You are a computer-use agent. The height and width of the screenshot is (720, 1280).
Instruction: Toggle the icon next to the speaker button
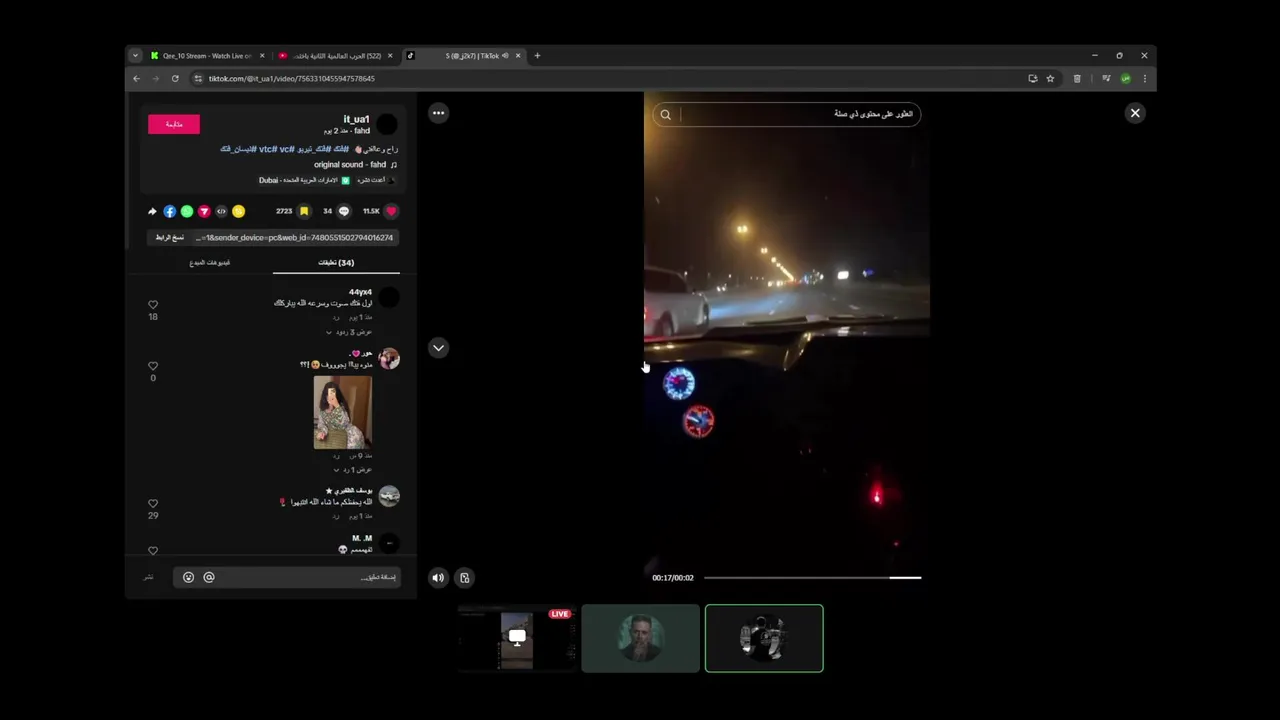pyautogui.click(x=464, y=577)
